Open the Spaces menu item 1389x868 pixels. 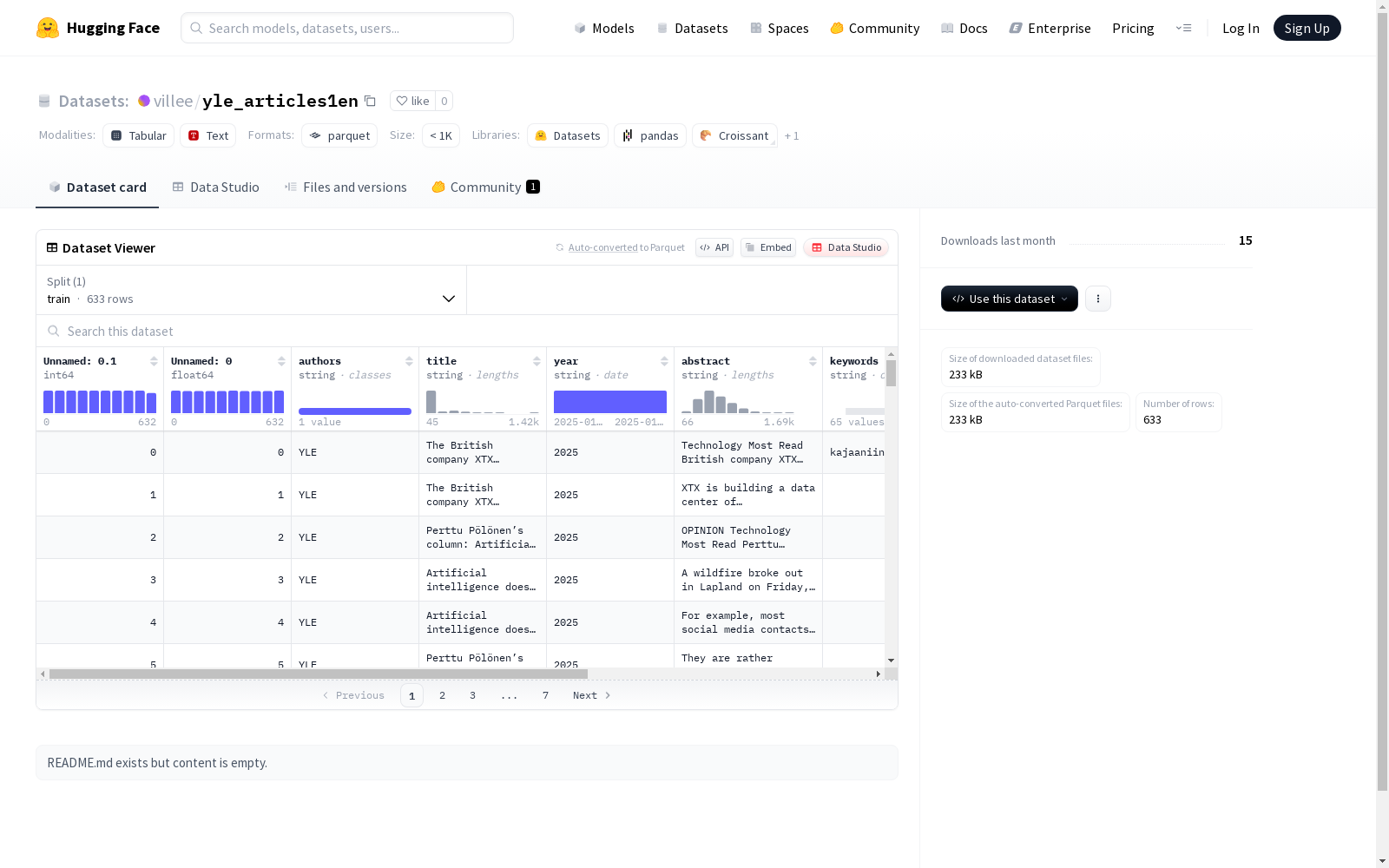[x=780, y=28]
